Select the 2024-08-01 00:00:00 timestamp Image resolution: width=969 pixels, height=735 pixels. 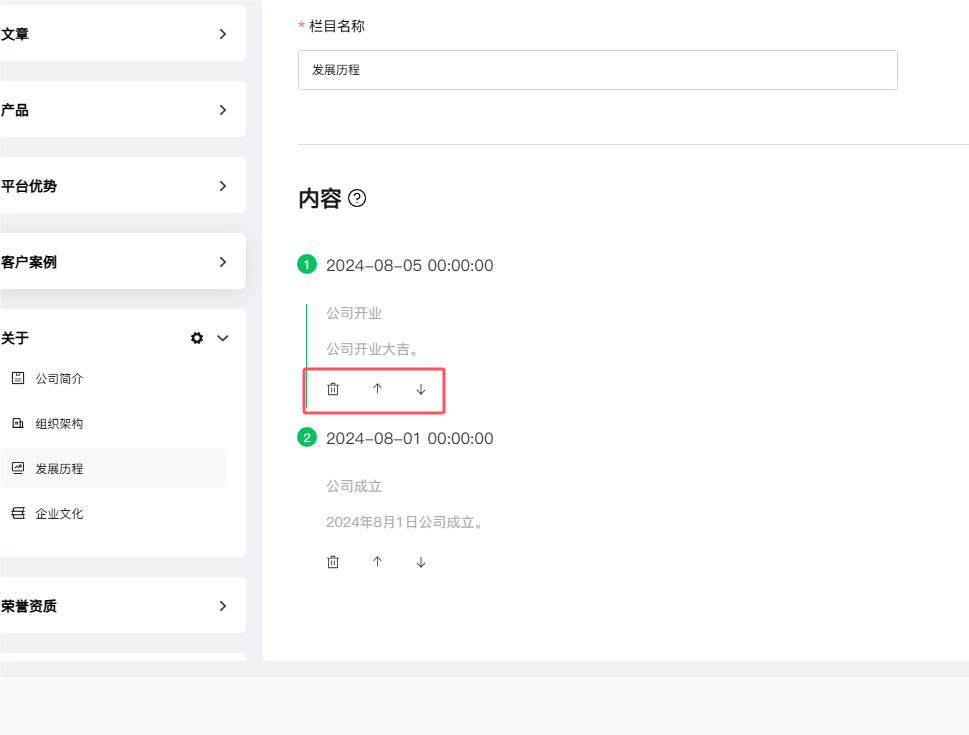coord(410,438)
